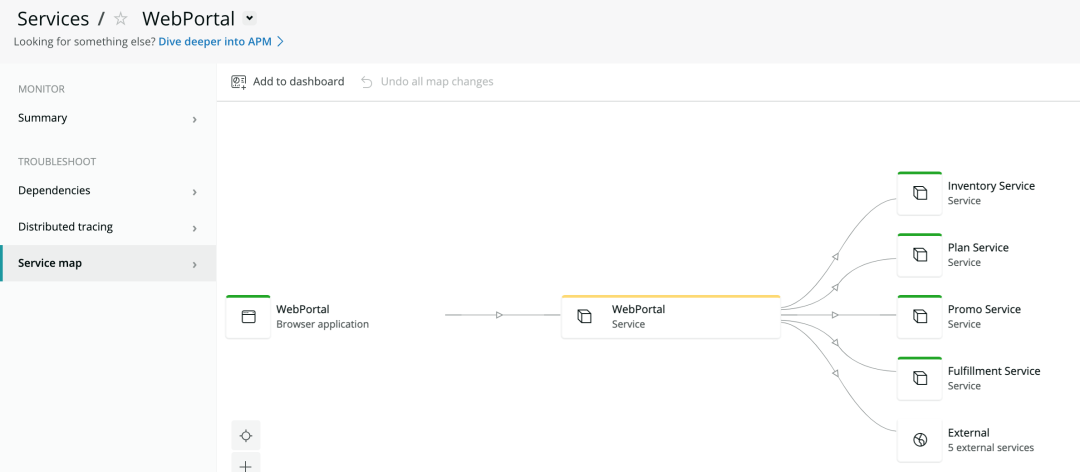This screenshot has height=472, width=1080.
Task: Select the Plan Service node icon
Action: pos(920,255)
